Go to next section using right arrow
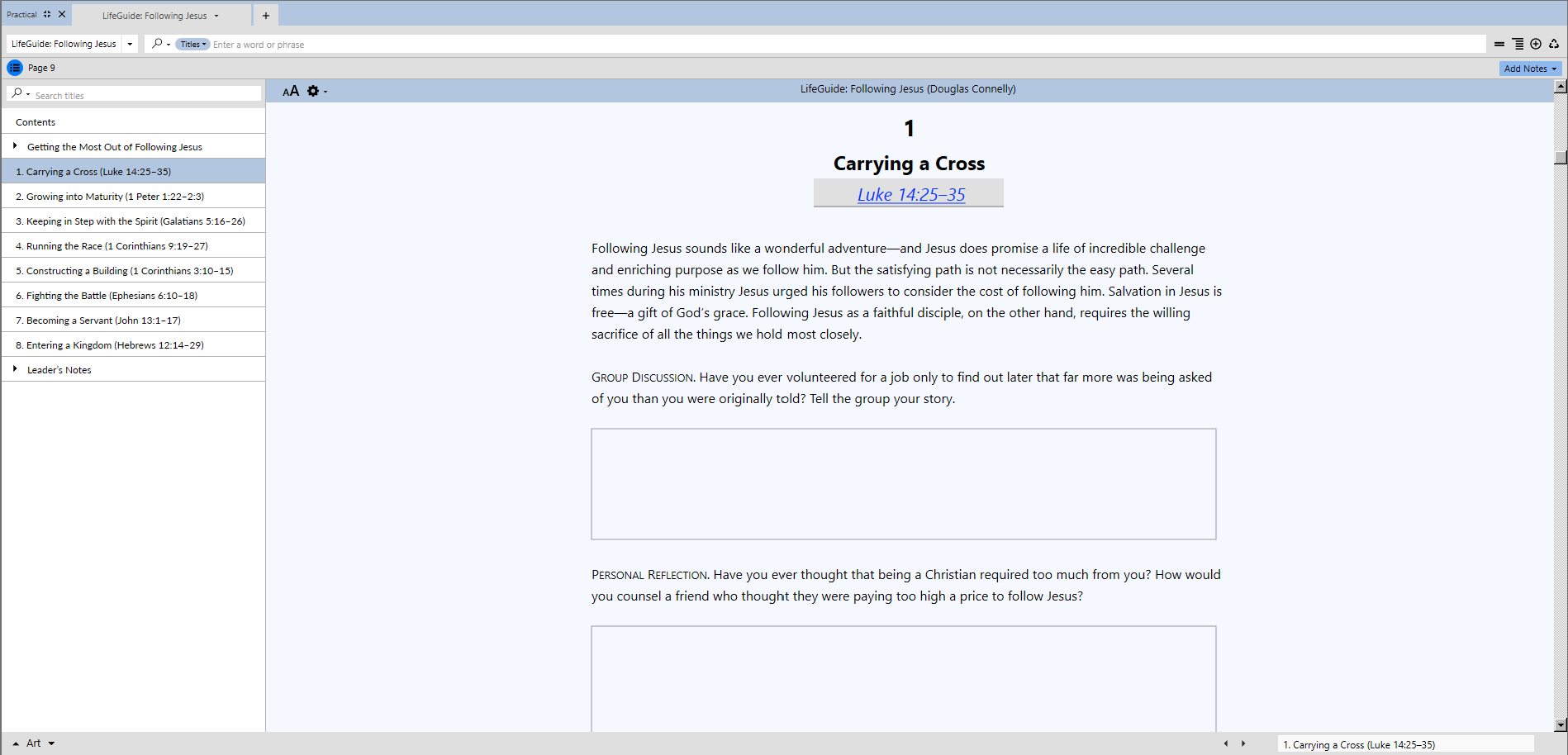This screenshot has width=1568, height=755. click(1243, 743)
